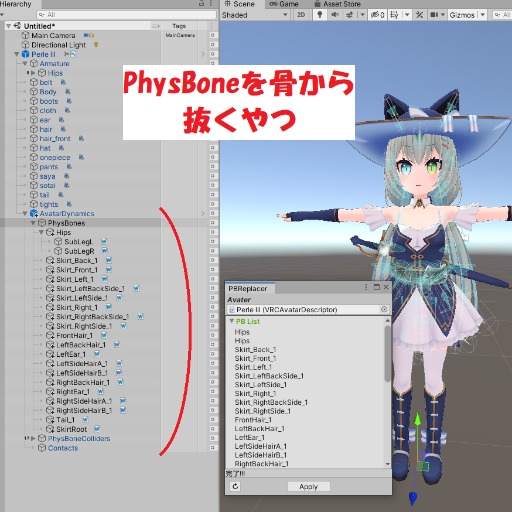Toggle checkbox column for onepiece row
Image resolution: width=512 pixels, height=512 pixels.
(x=212, y=157)
